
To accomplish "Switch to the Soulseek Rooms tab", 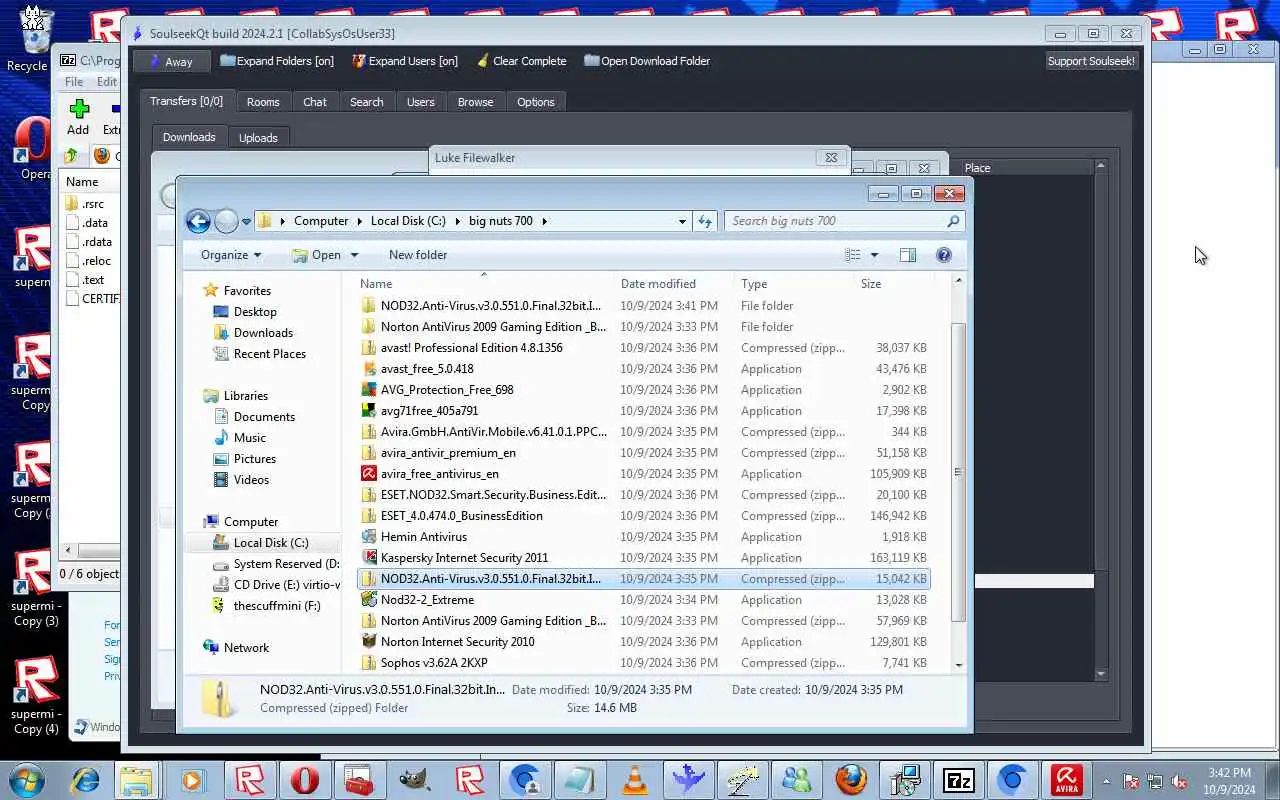I will [263, 102].
